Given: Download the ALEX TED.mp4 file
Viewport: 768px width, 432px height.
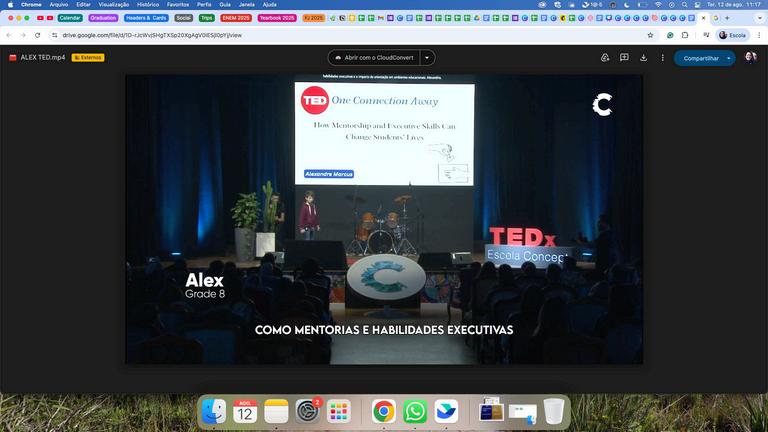Looking at the screenshot, I should [x=643, y=58].
